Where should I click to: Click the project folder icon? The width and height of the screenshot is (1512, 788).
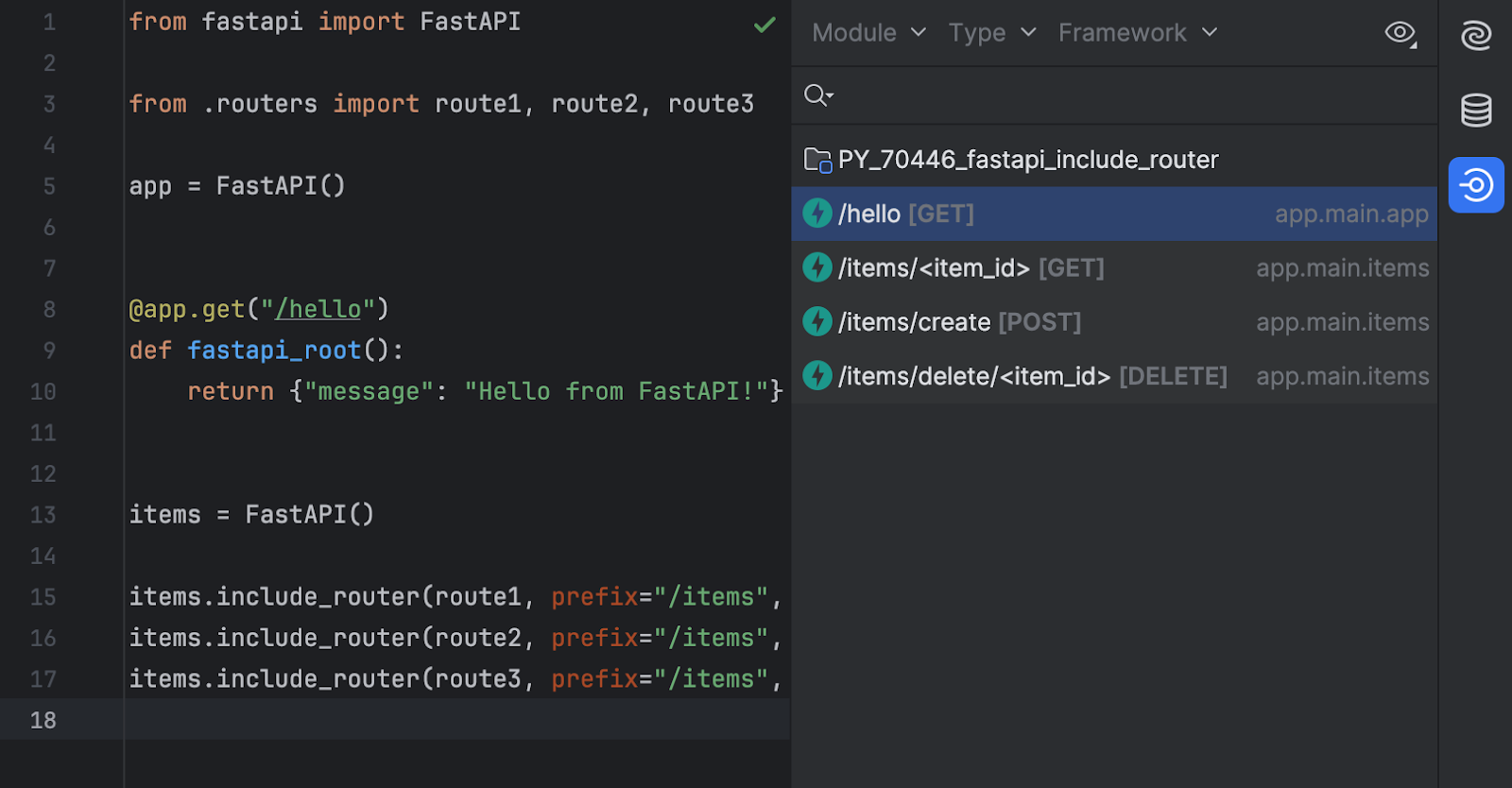(817, 160)
